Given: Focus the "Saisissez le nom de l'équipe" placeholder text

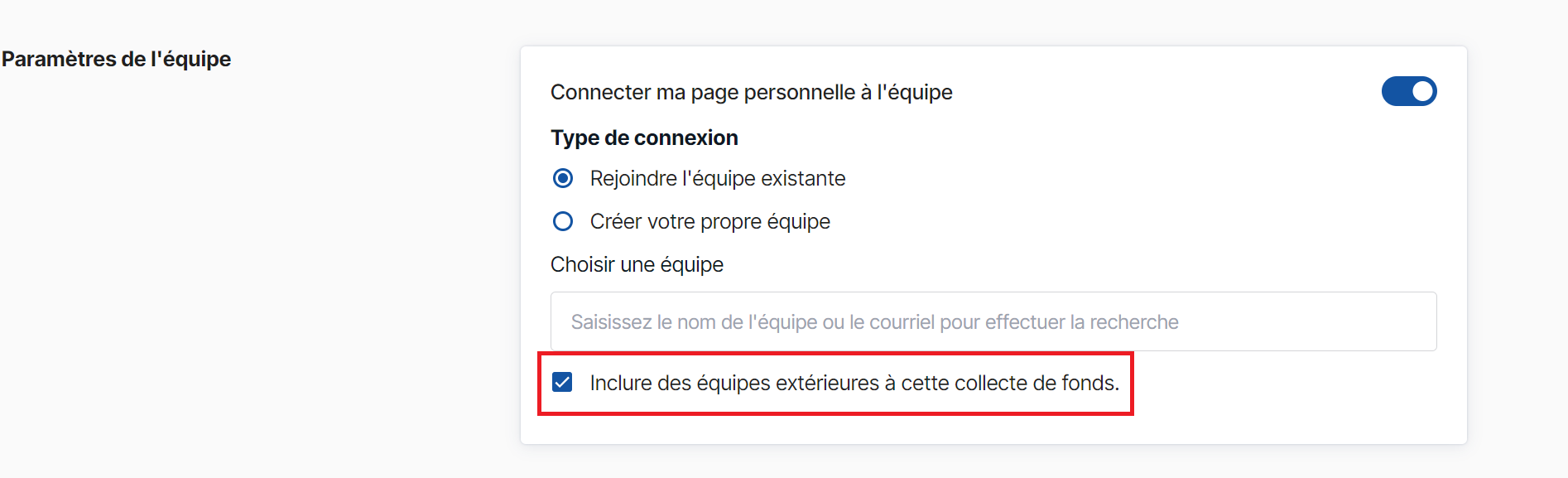Looking at the screenshot, I should coord(874,321).
